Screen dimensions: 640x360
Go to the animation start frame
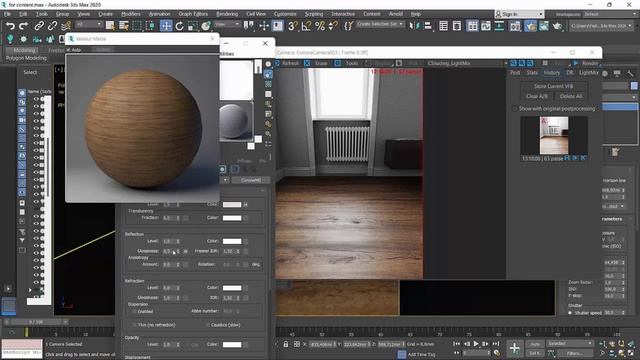pos(456,344)
